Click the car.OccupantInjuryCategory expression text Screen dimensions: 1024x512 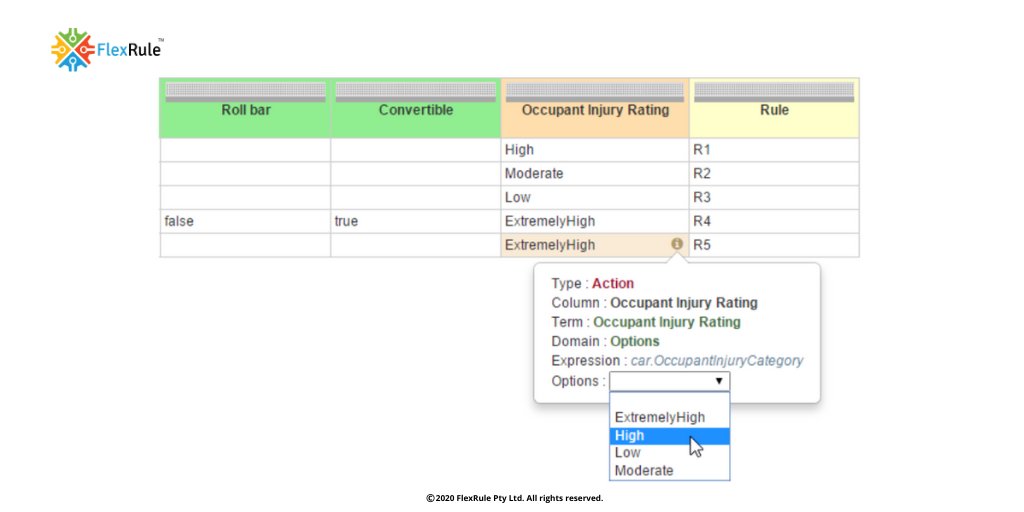coord(716,360)
